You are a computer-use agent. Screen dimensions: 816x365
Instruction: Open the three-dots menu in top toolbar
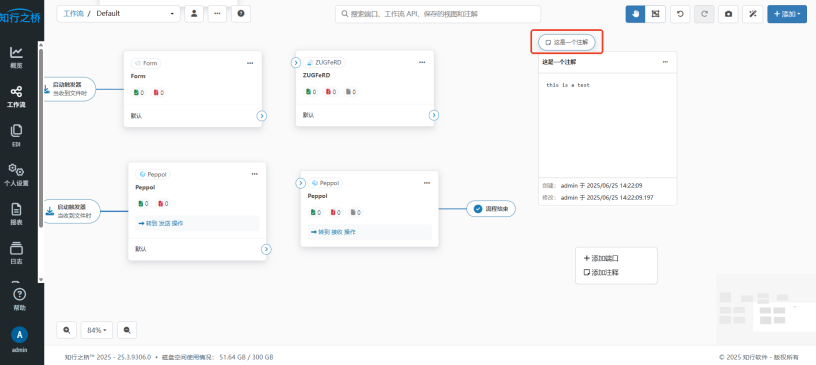218,14
